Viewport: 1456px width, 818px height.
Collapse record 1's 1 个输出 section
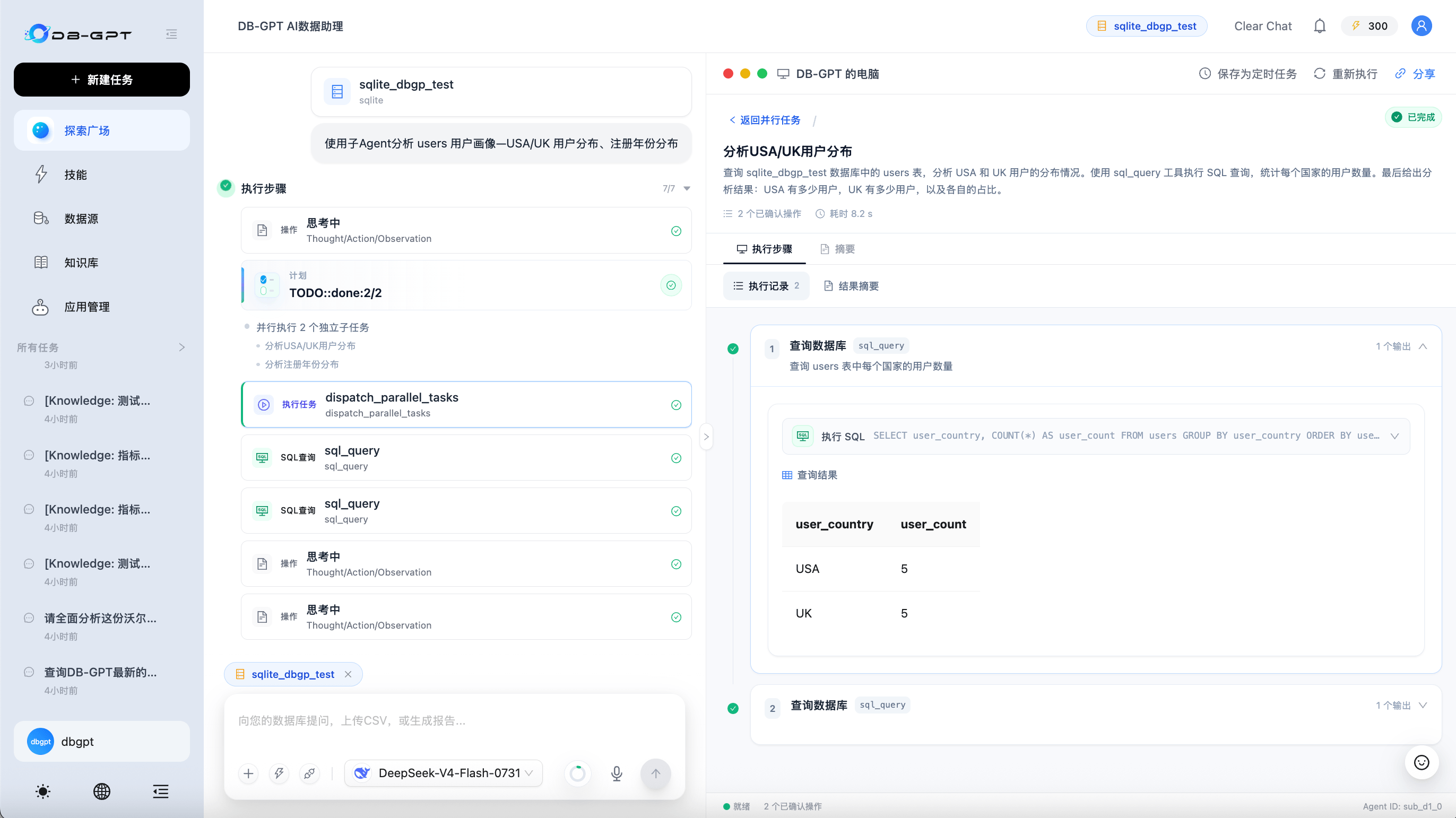(1401, 346)
